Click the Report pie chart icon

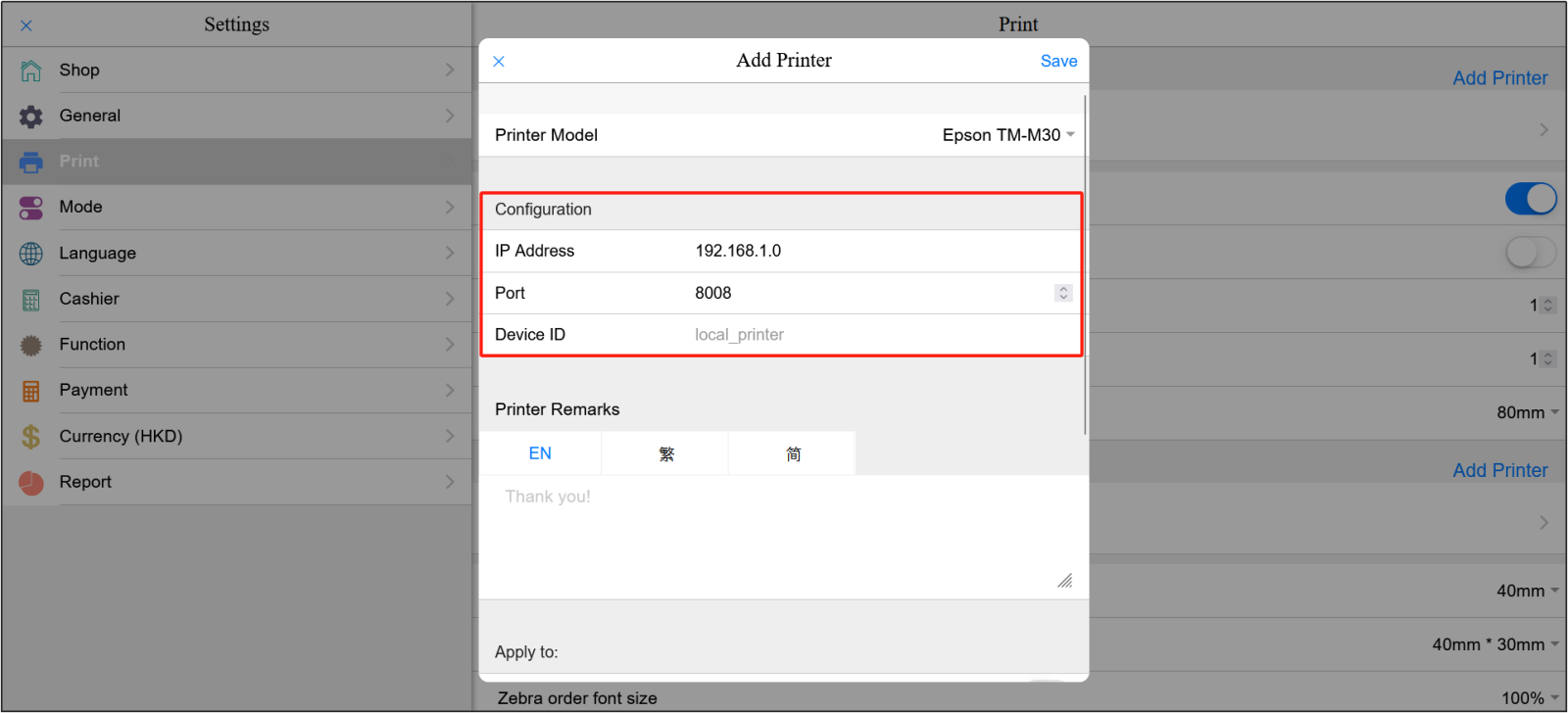point(31,483)
